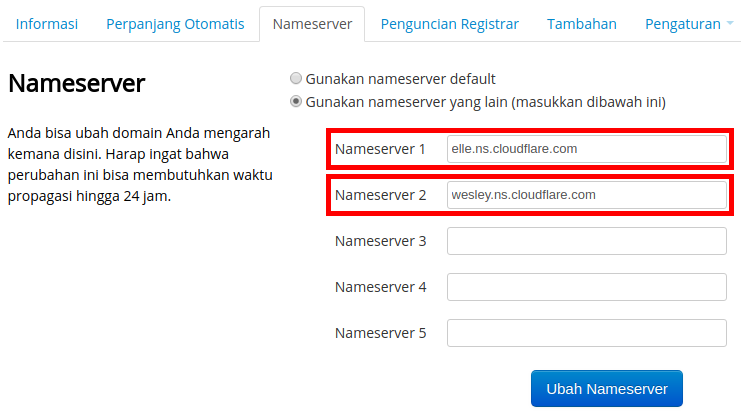
Task: Focus the Nameserver 2 text box
Action: click(586, 195)
